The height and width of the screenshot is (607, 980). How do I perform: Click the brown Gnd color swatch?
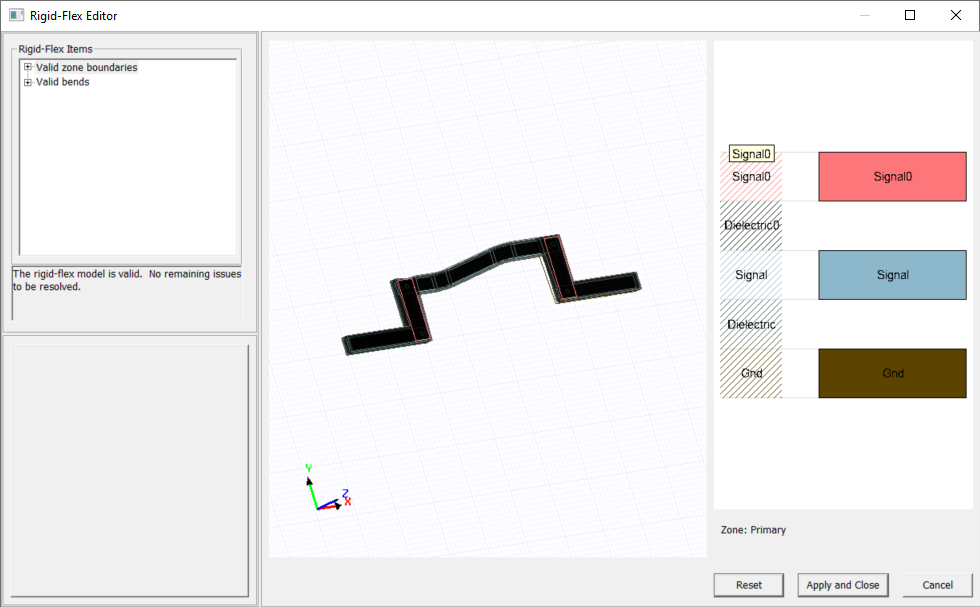892,373
